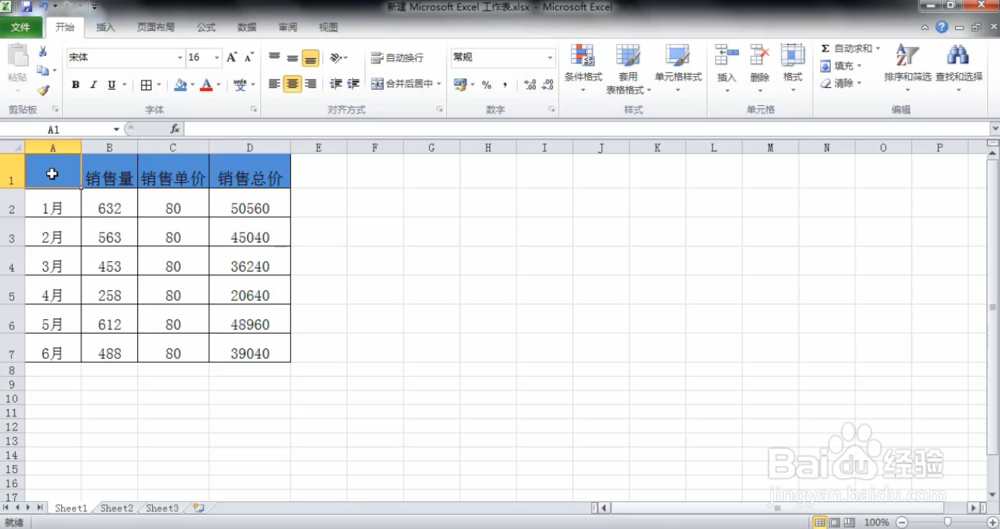Open 套用表格格式 table format gallery
This screenshot has width=1000, height=529.
coord(628,69)
